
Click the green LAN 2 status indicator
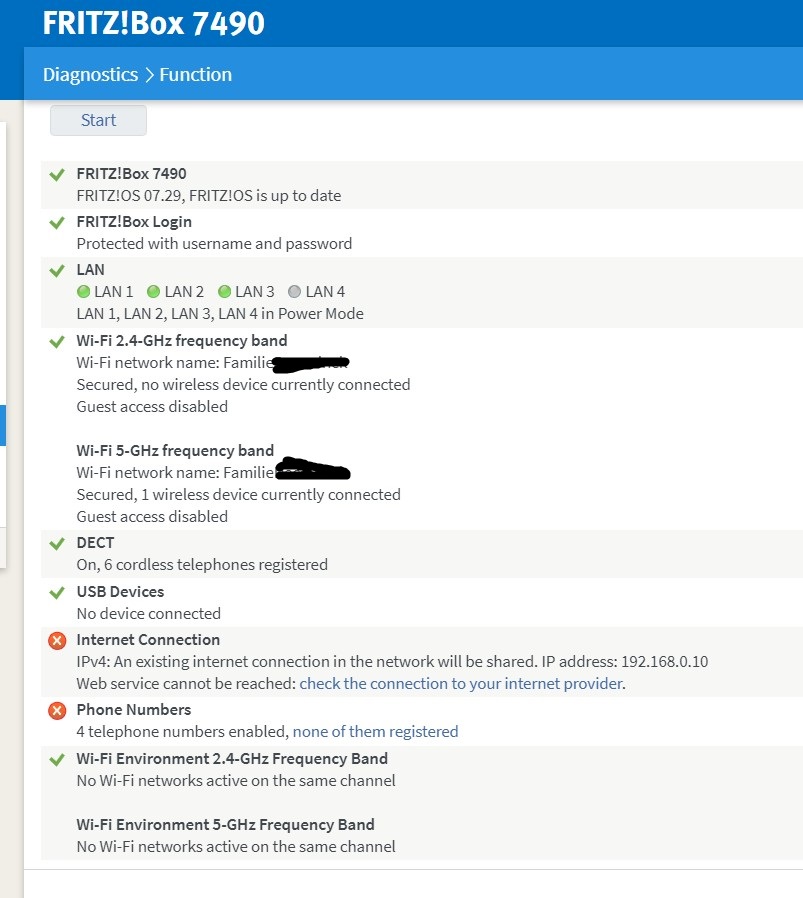pyautogui.click(x=154, y=292)
